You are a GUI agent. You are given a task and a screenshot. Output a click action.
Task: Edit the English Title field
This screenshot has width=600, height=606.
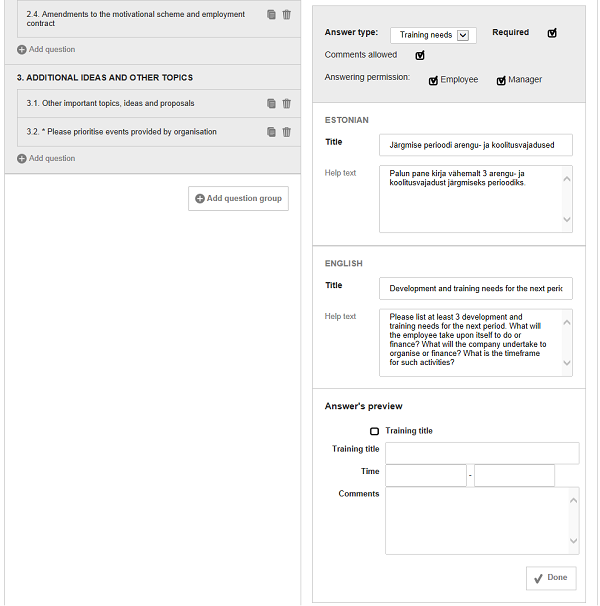[476, 289]
